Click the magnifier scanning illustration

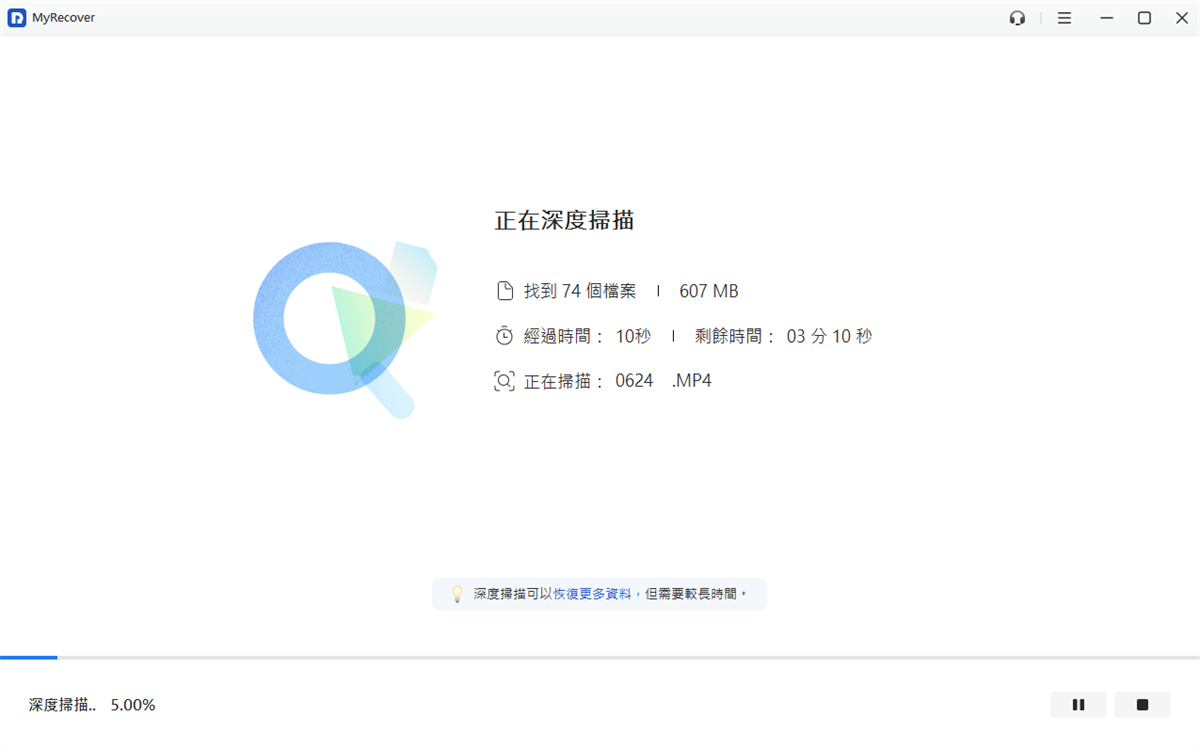pos(345,329)
